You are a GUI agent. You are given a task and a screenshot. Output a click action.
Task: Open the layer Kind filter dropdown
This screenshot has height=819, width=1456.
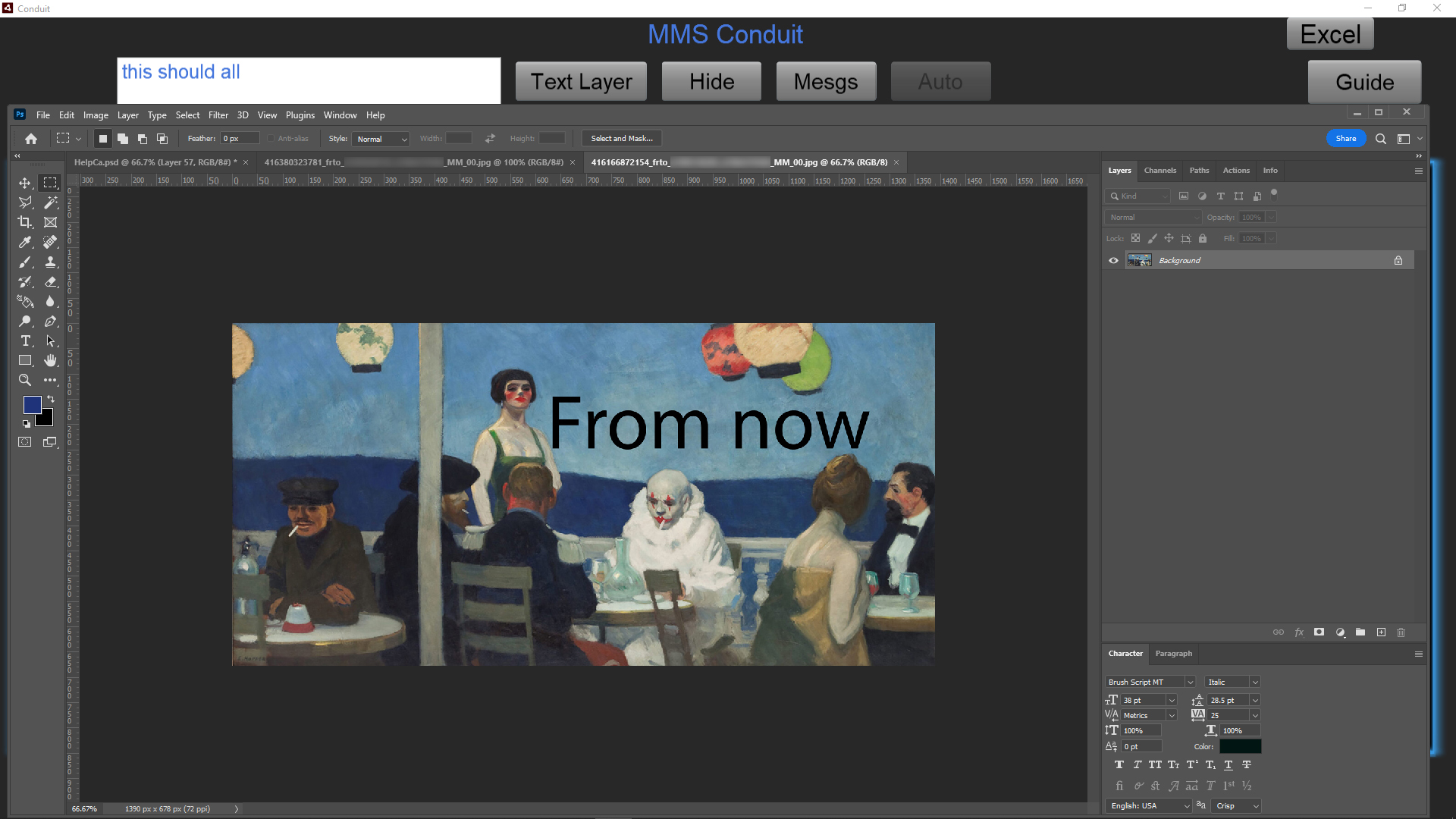pyautogui.click(x=1138, y=196)
